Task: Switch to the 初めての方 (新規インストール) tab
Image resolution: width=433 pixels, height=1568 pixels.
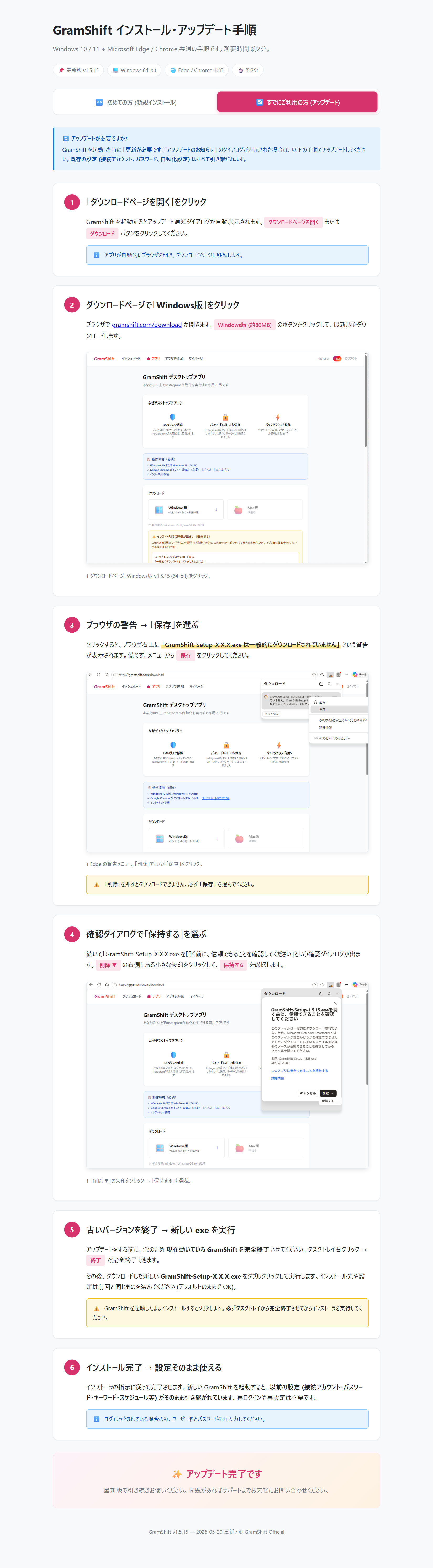Action: pyautogui.click(x=136, y=102)
